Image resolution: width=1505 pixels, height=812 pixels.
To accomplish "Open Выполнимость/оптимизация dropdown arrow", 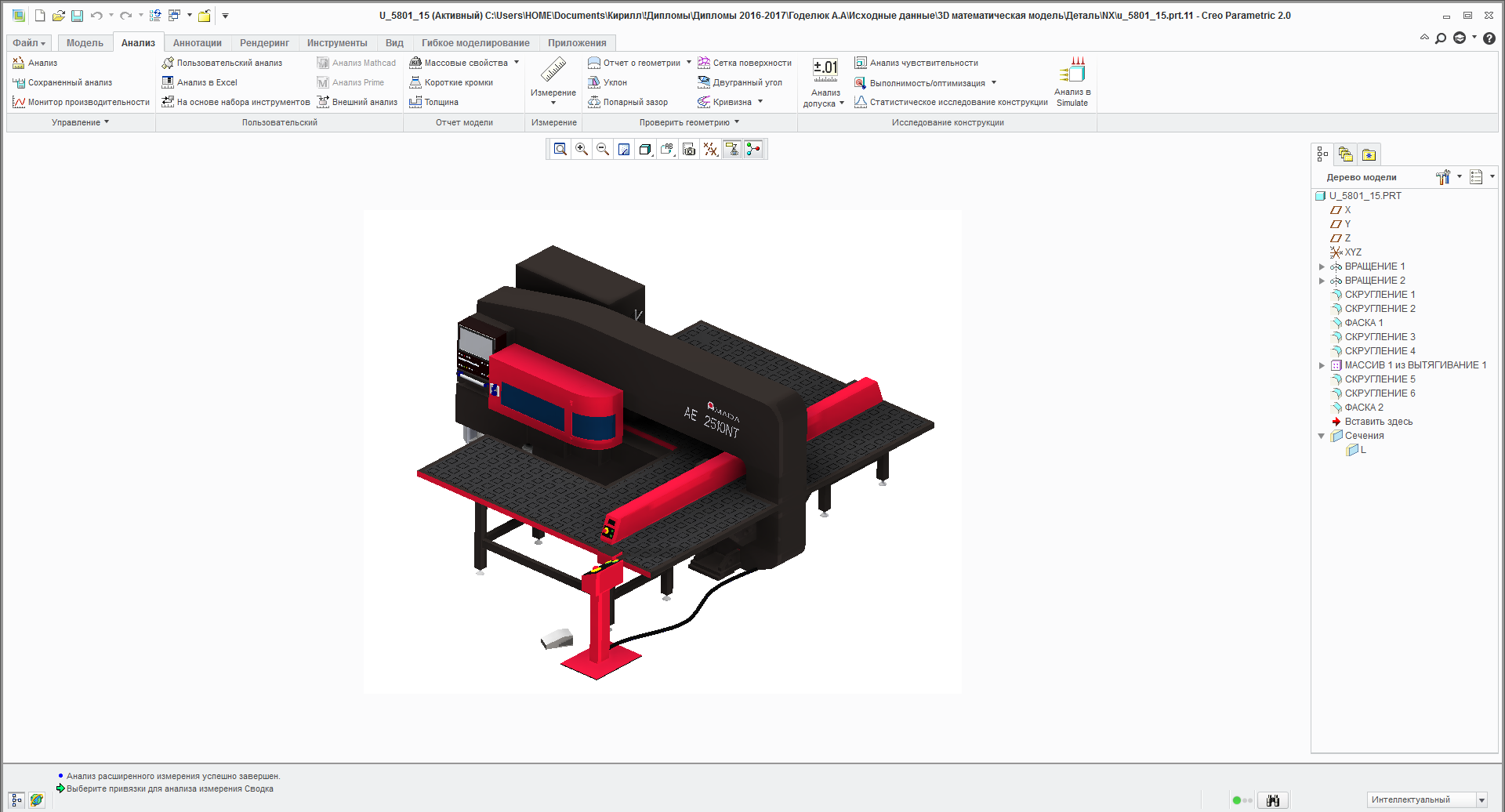I will pos(994,82).
